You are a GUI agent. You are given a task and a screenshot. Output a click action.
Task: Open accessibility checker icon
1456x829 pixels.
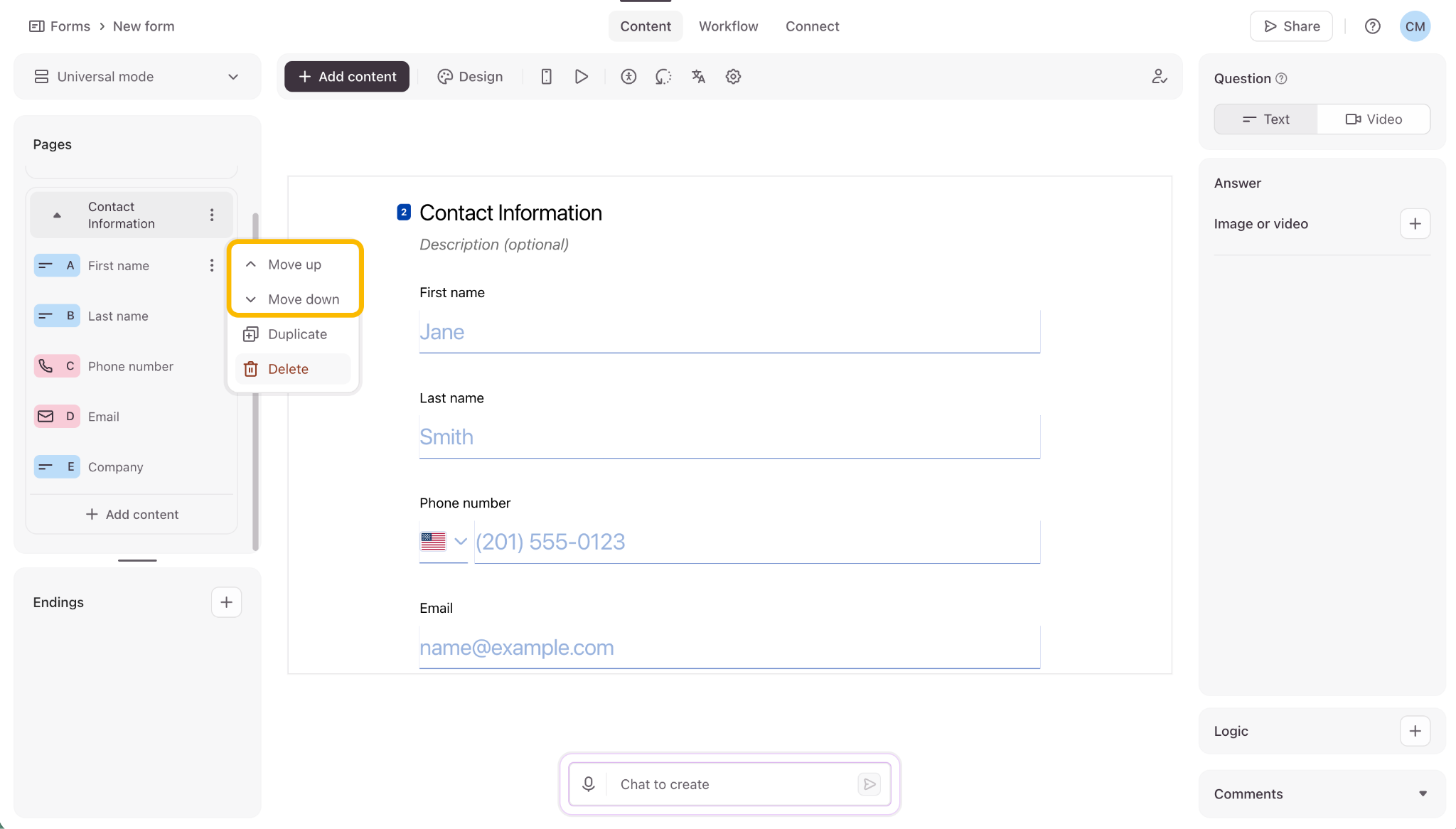pyautogui.click(x=628, y=77)
